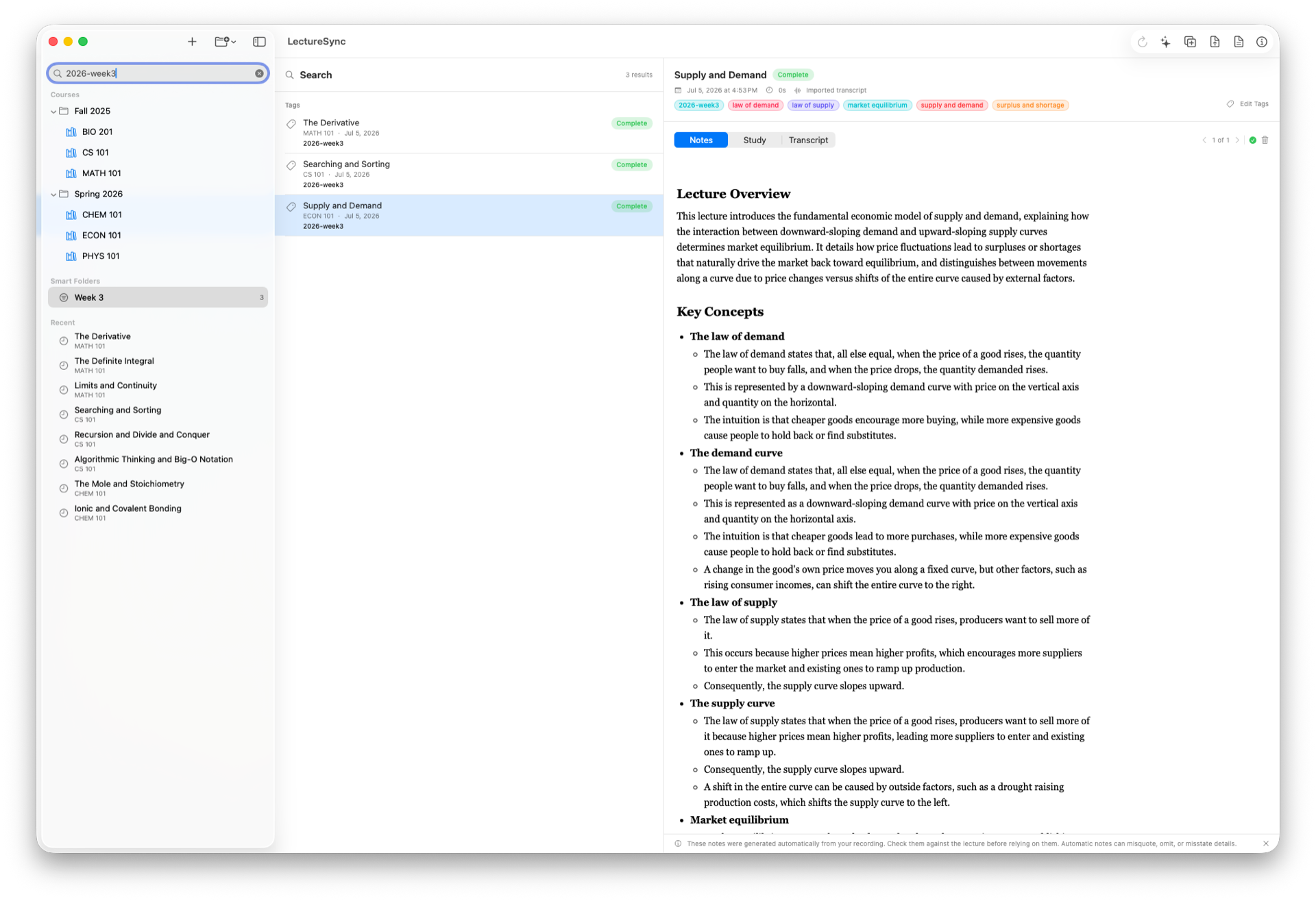This screenshot has height=901, width=1316.
Task: Click the market equilibrium tag
Action: pyautogui.click(x=877, y=105)
